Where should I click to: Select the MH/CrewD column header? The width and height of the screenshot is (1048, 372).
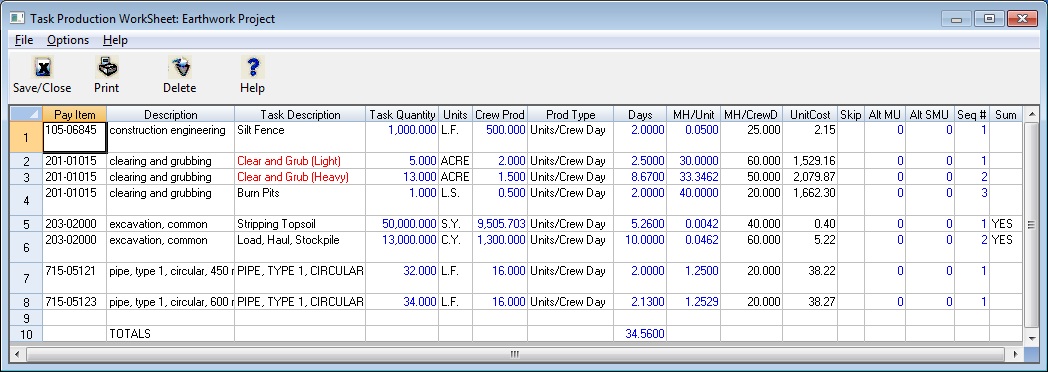point(751,115)
